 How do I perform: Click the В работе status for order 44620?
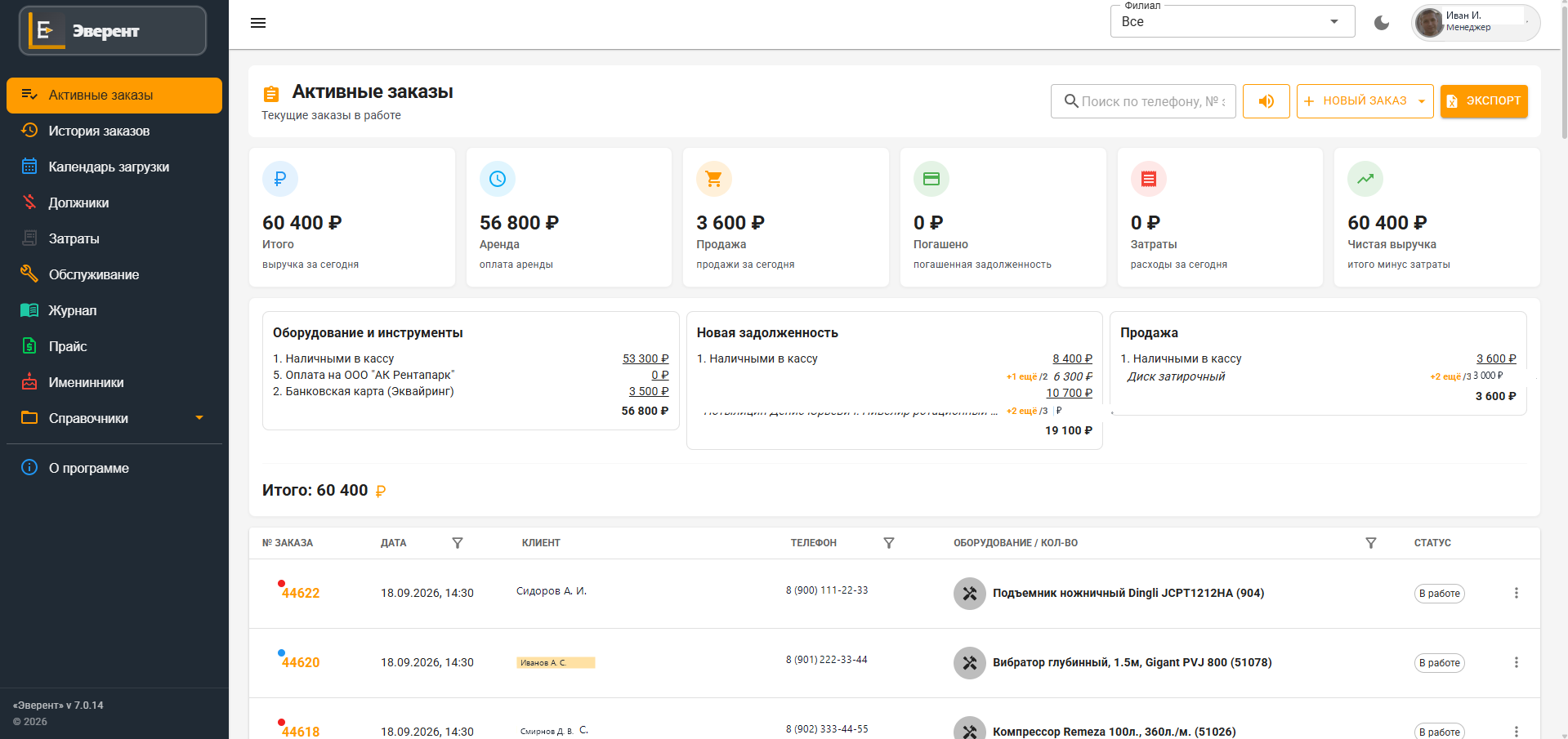pyautogui.click(x=1440, y=663)
